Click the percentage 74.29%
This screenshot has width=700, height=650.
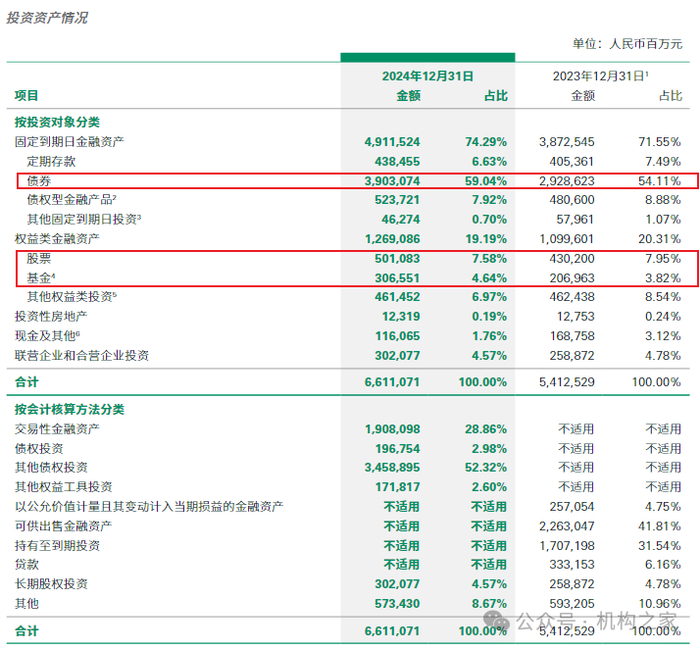point(486,142)
